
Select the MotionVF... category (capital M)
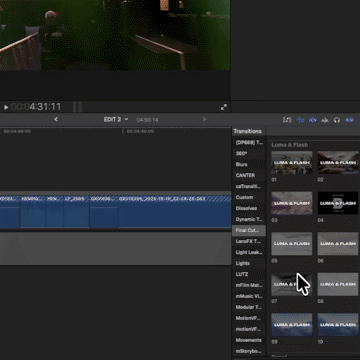249,318
